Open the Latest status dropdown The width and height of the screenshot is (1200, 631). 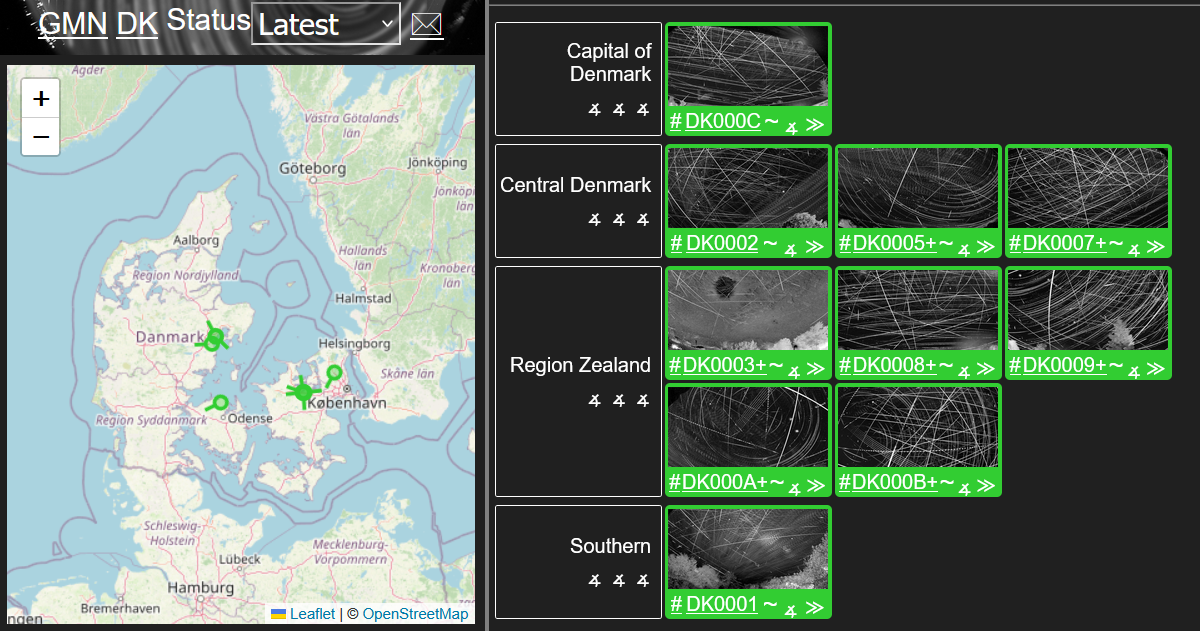(325, 23)
